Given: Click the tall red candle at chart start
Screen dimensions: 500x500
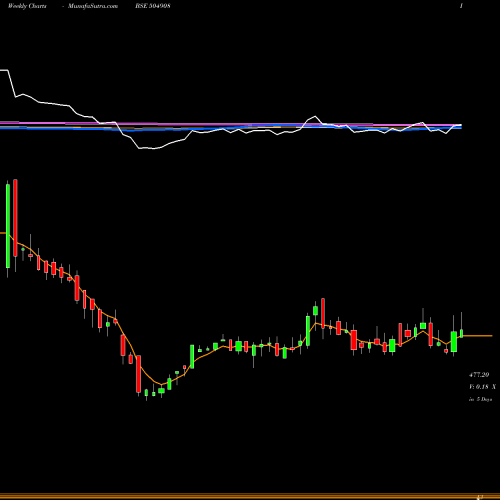Looking at the screenshot, I should pyautogui.click(x=15, y=218).
